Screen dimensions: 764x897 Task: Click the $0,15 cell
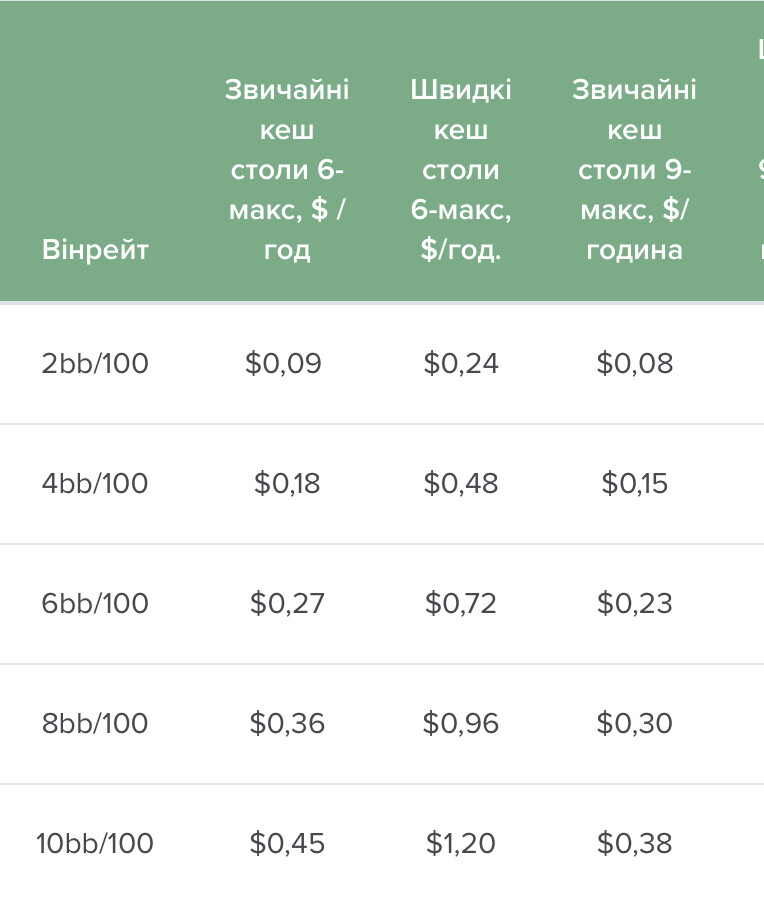(x=635, y=483)
